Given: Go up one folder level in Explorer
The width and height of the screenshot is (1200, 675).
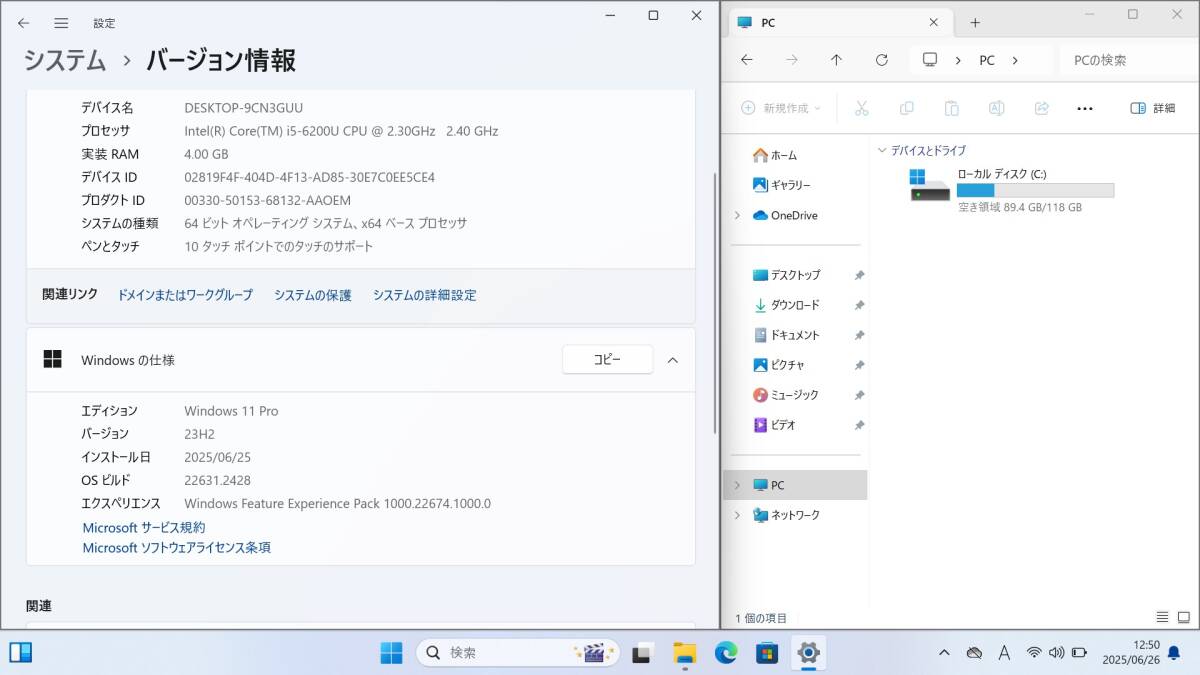Looking at the screenshot, I should [x=836, y=60].
